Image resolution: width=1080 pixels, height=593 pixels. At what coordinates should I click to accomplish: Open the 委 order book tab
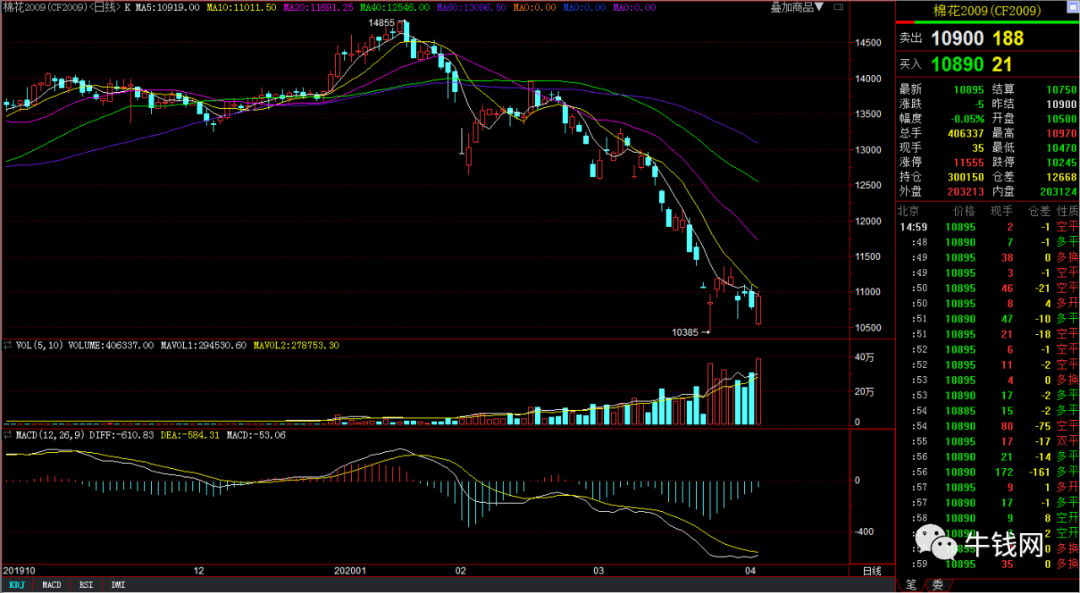937,585
